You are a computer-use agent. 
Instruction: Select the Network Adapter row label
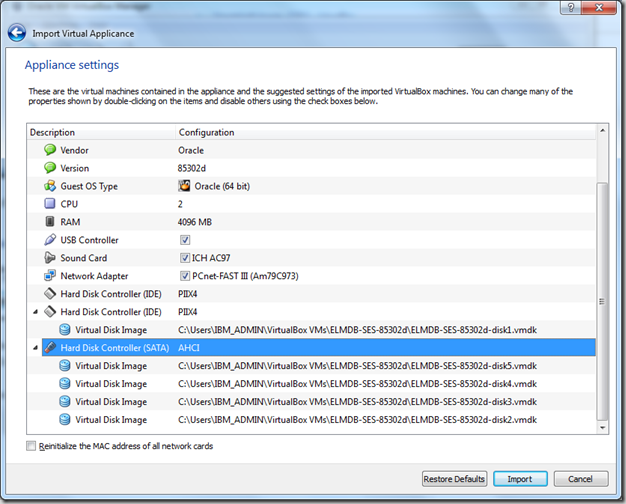tap(94, 276)
